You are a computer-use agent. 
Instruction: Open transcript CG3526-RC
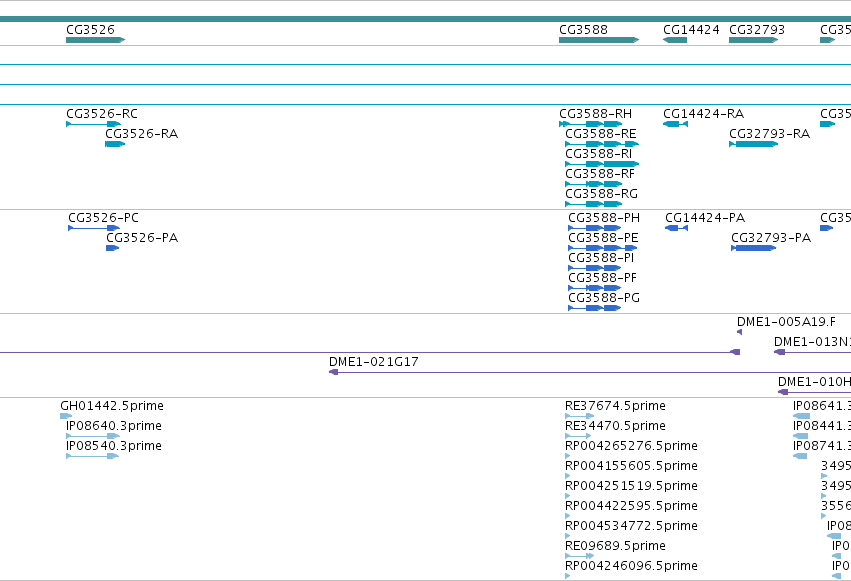102,114
